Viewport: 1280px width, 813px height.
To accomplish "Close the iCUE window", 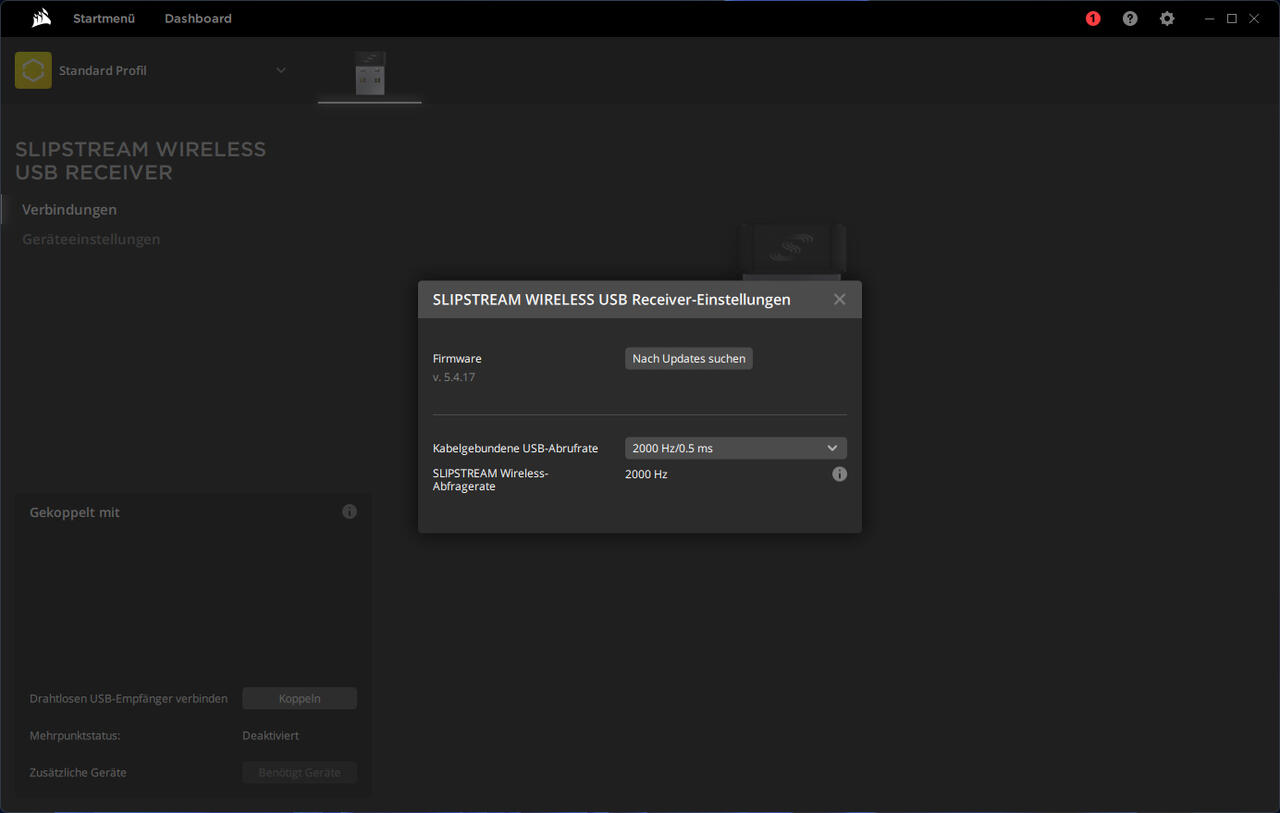I will (x=1254, y=18).
